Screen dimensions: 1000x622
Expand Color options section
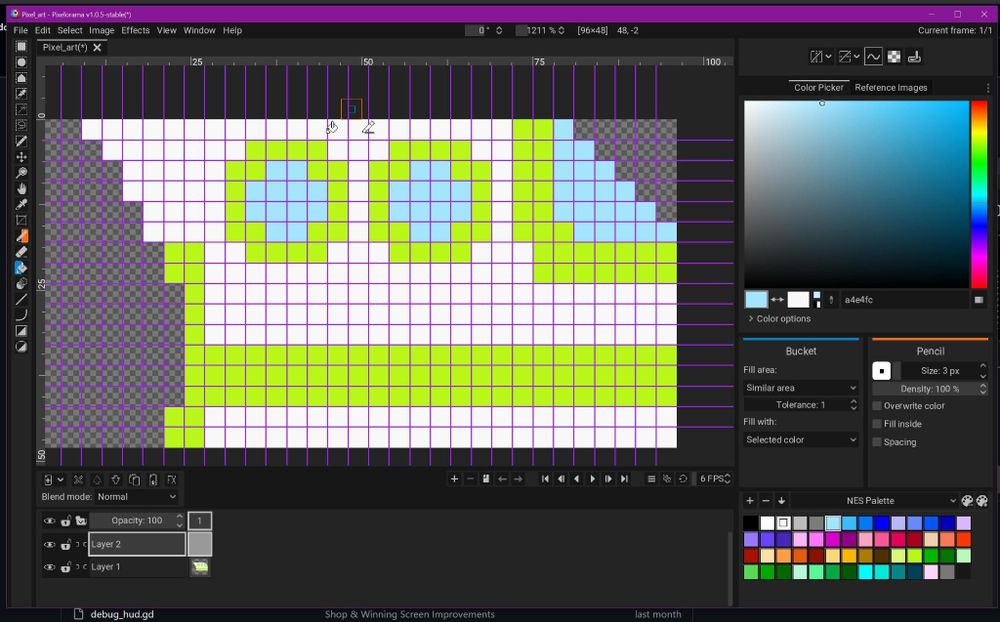coord(779,318)
